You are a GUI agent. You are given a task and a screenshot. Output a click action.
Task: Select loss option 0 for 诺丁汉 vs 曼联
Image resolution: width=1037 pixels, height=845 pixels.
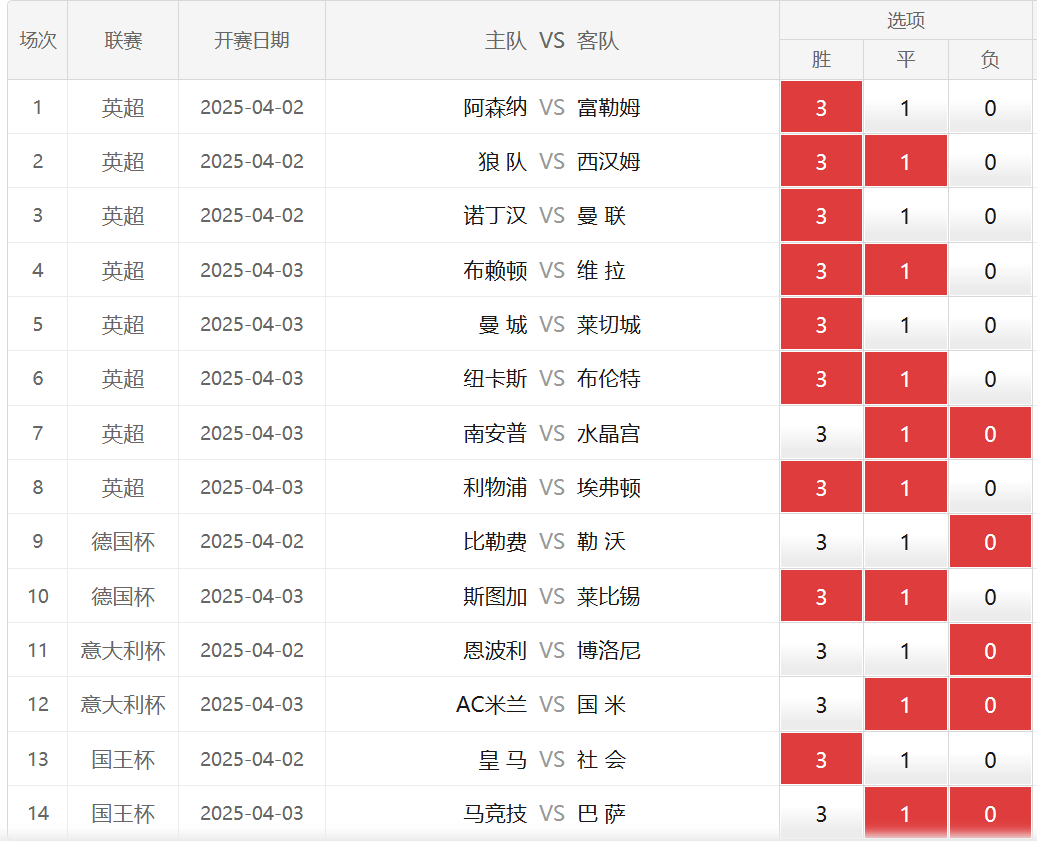point(990,216)
